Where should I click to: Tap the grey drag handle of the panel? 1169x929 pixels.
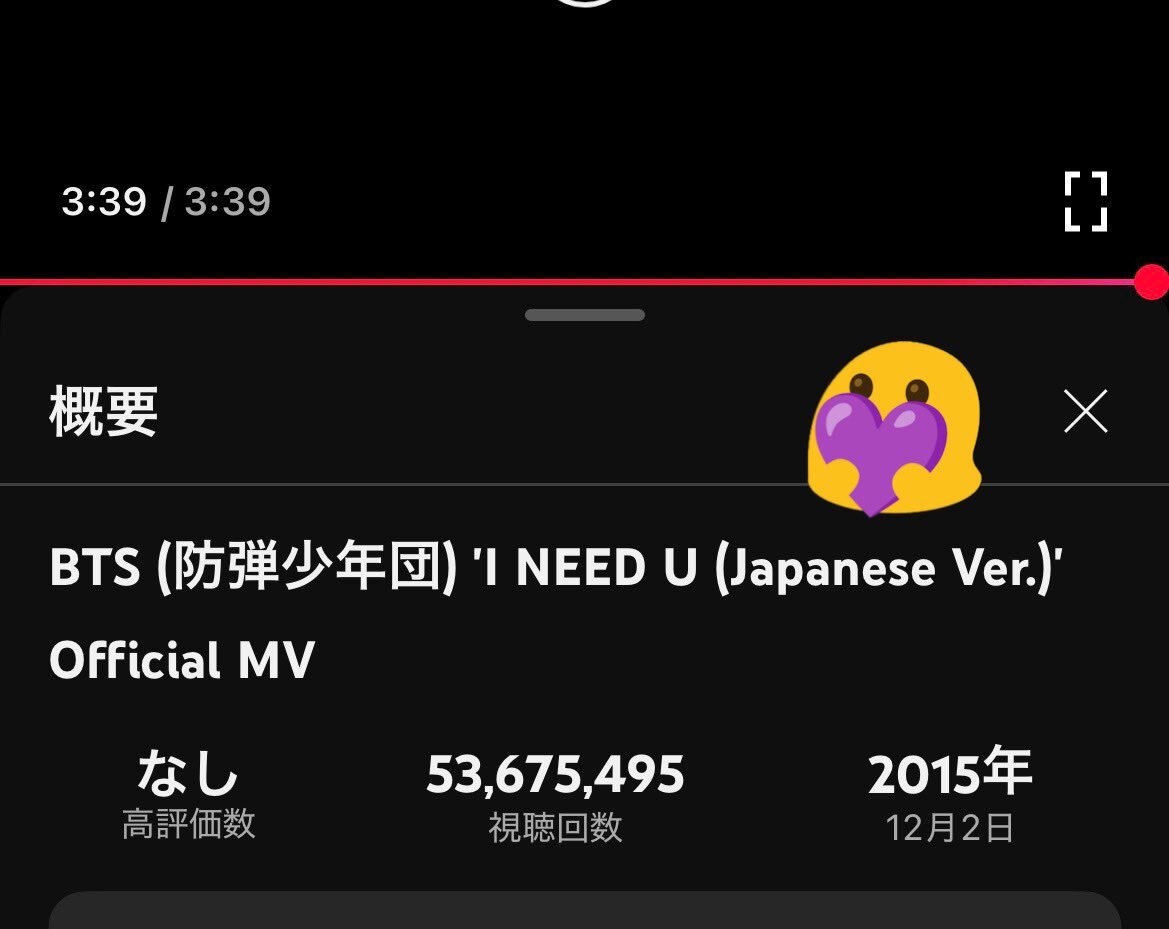pyautogui.click(x=584, y=315)
